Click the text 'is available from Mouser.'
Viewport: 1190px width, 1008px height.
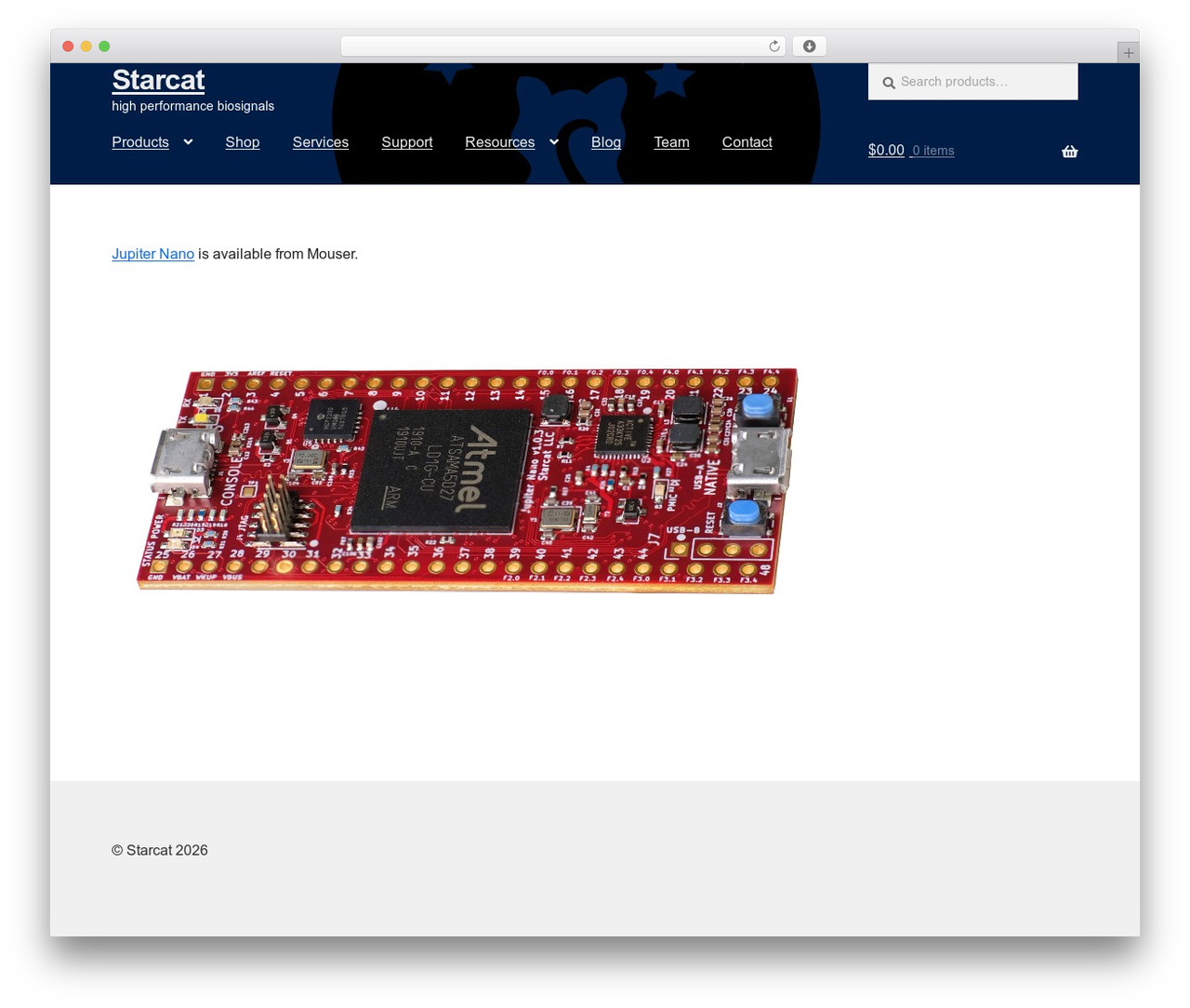click(278, 254)
